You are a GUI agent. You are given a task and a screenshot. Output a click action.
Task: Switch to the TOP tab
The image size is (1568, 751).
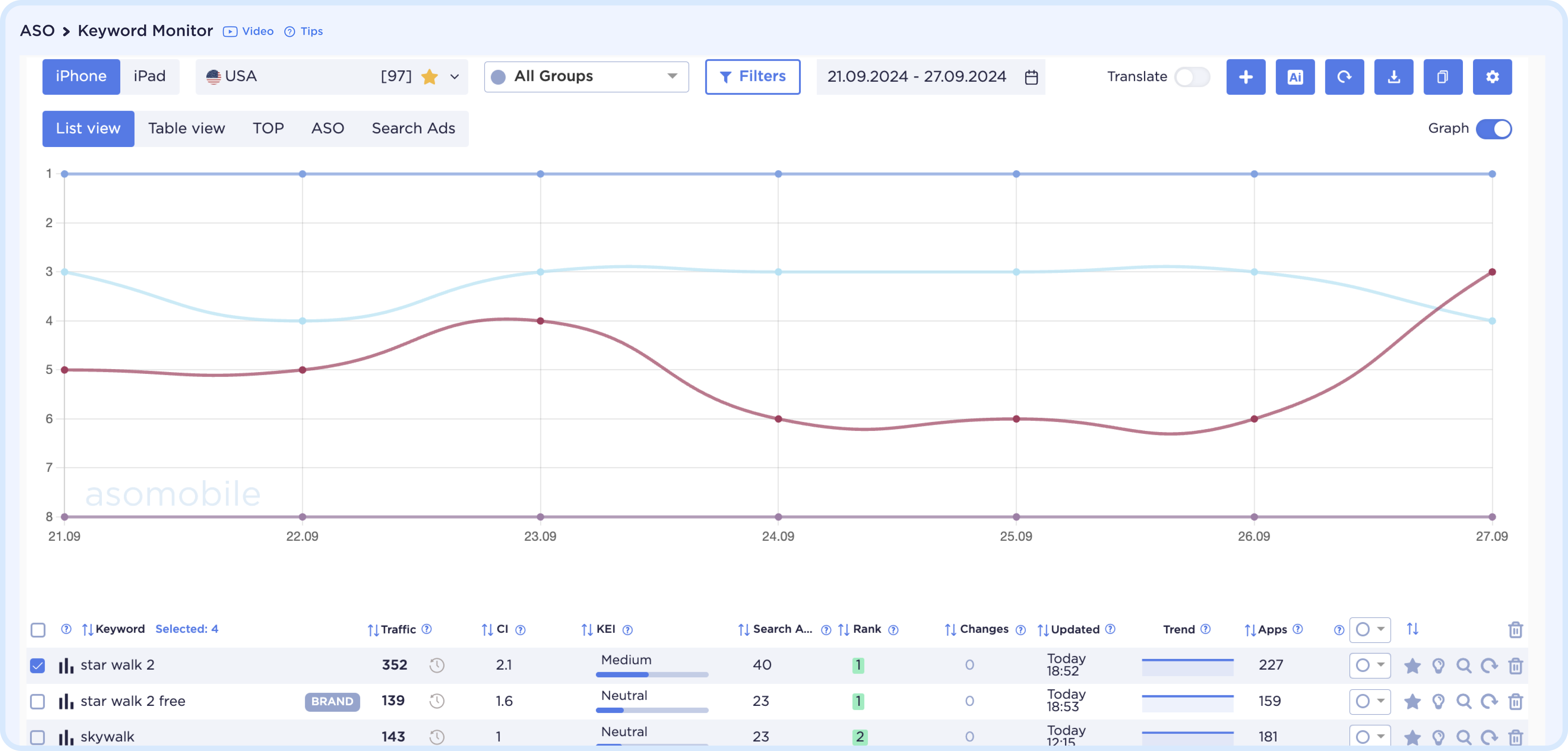268,128
